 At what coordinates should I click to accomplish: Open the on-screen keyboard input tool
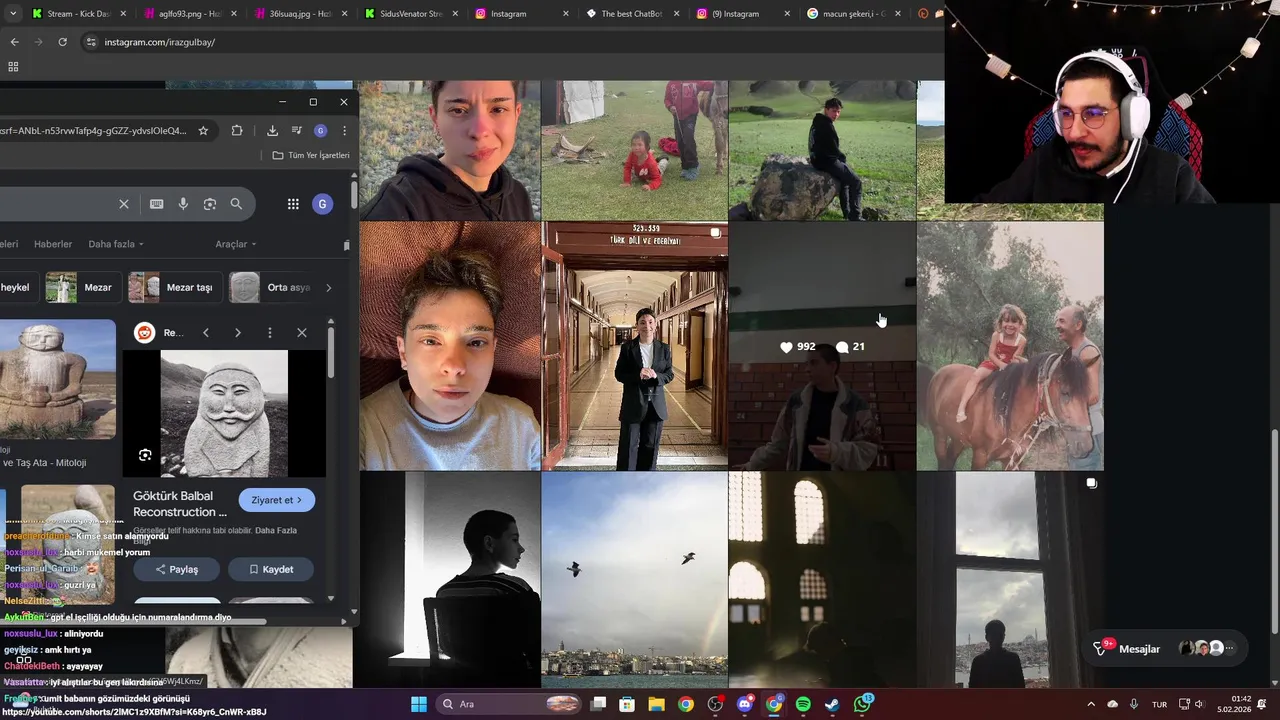click(157, 204)
